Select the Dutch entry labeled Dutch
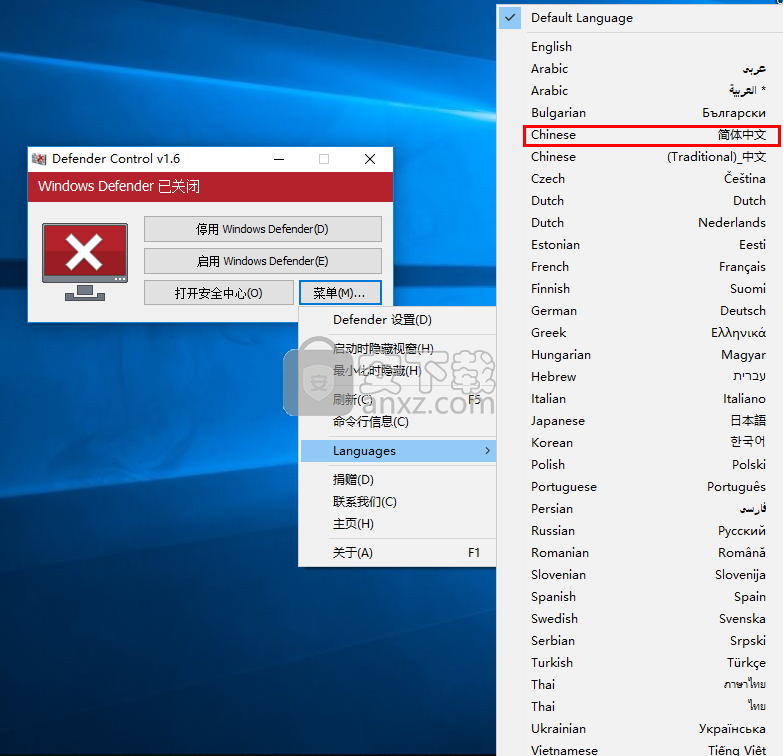783x756 pixels. 641,201
